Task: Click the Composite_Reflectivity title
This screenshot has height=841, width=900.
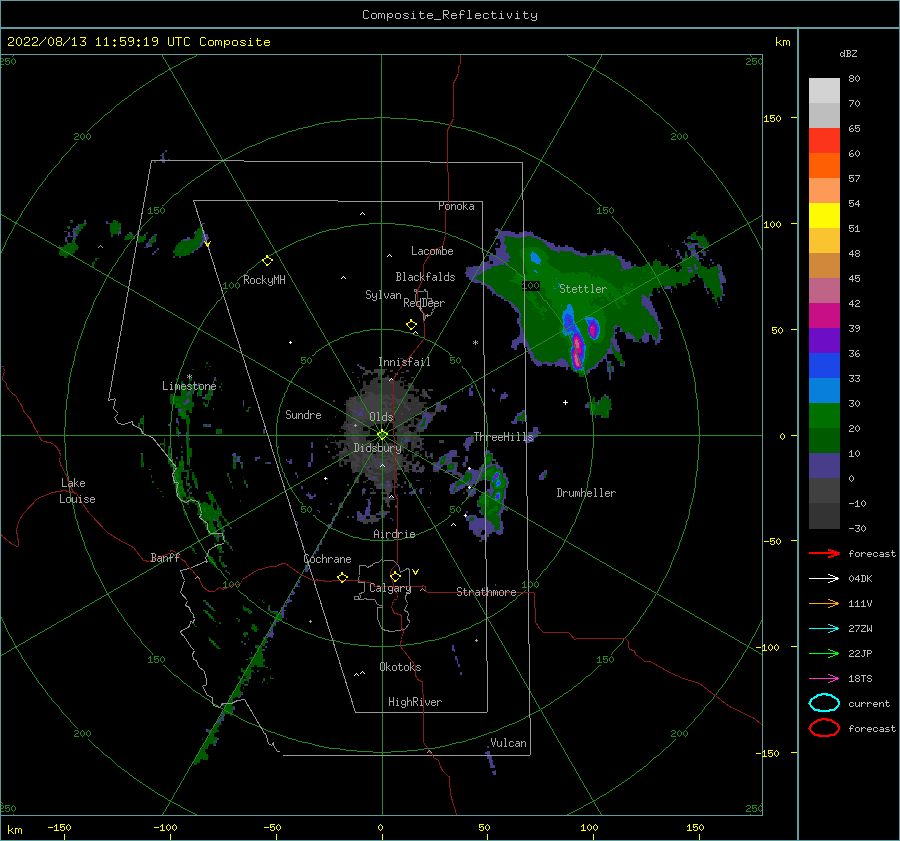Action: 450,15
